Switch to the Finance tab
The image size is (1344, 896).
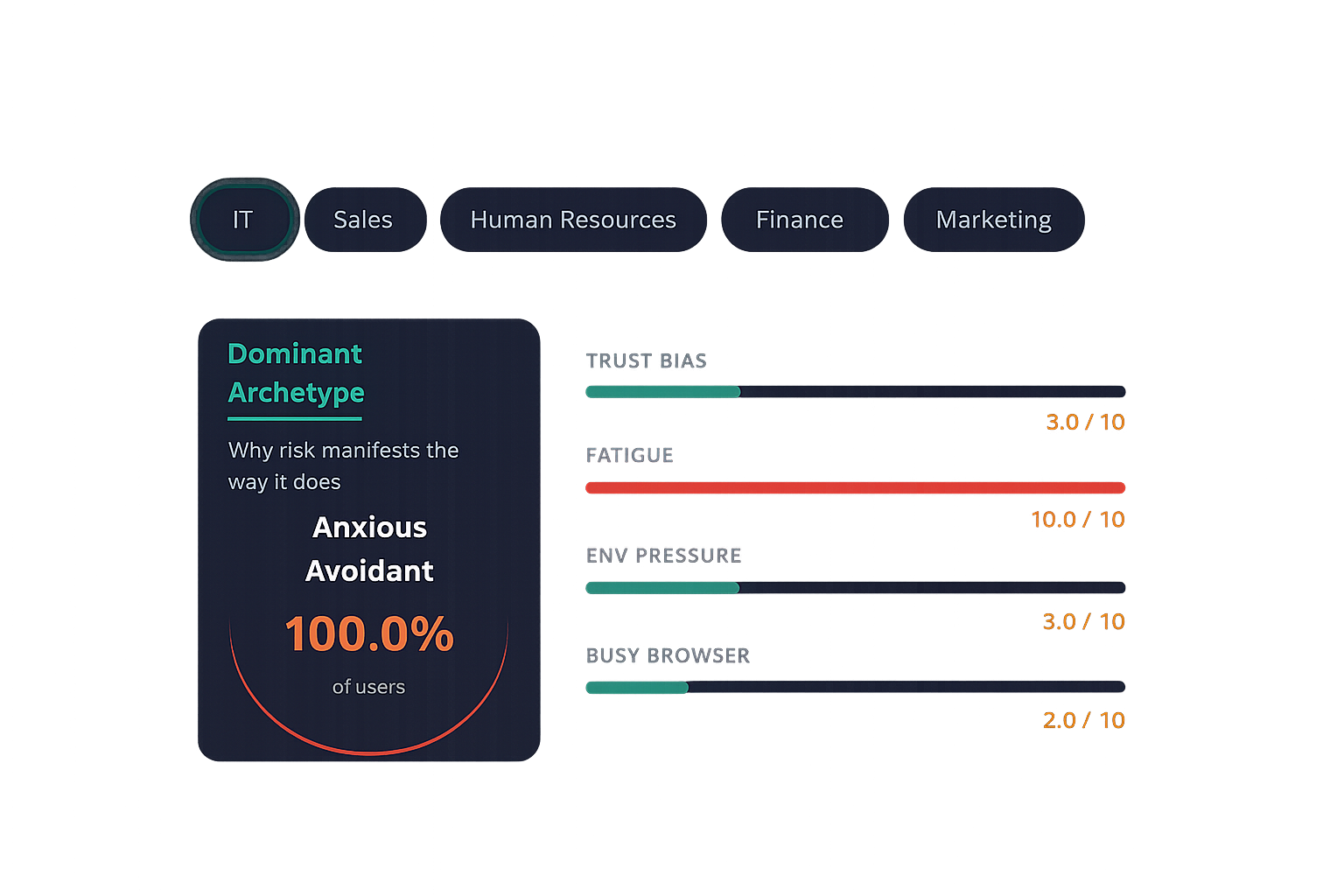(801, 220)
